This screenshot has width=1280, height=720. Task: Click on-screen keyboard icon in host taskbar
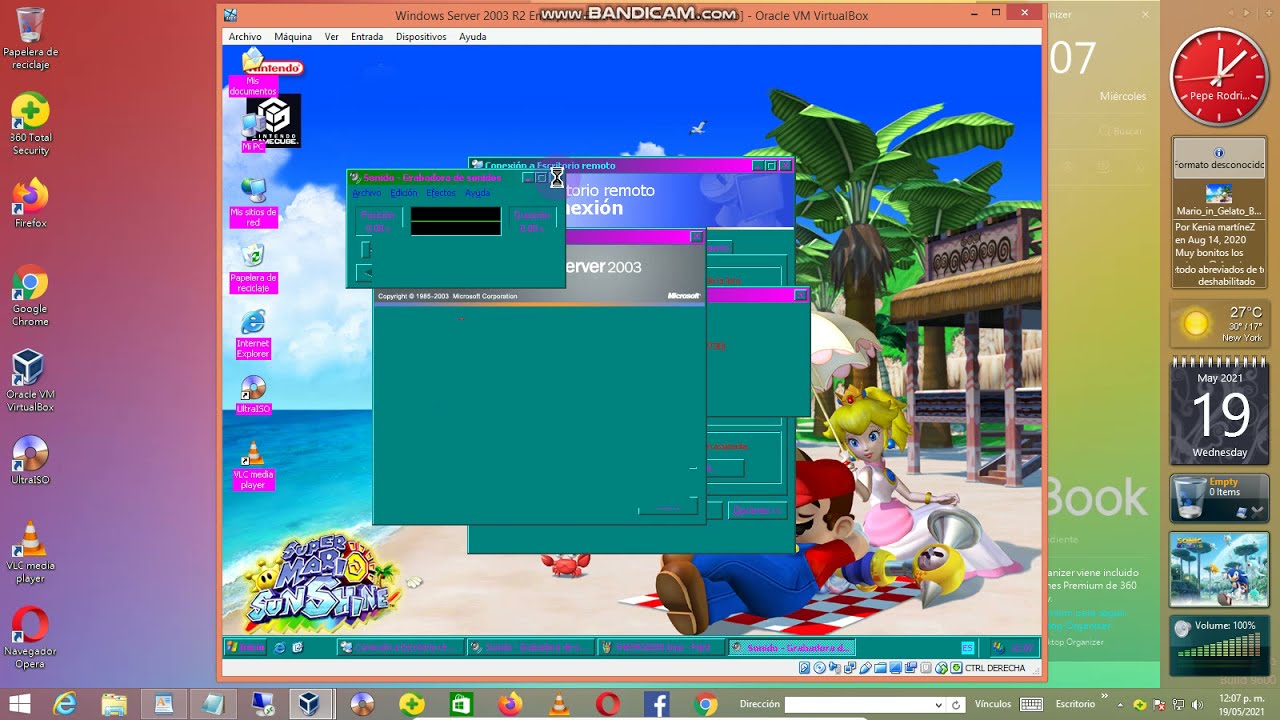click(x=1031, y=704)
